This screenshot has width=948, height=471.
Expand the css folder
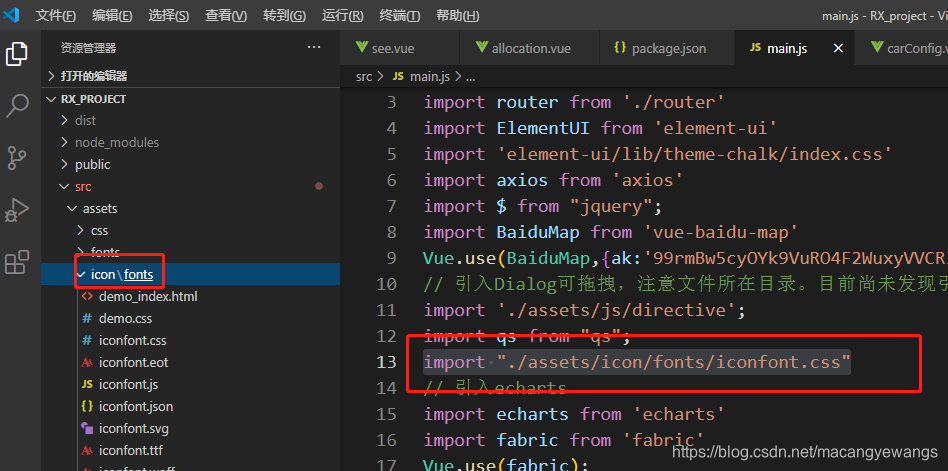190,230
